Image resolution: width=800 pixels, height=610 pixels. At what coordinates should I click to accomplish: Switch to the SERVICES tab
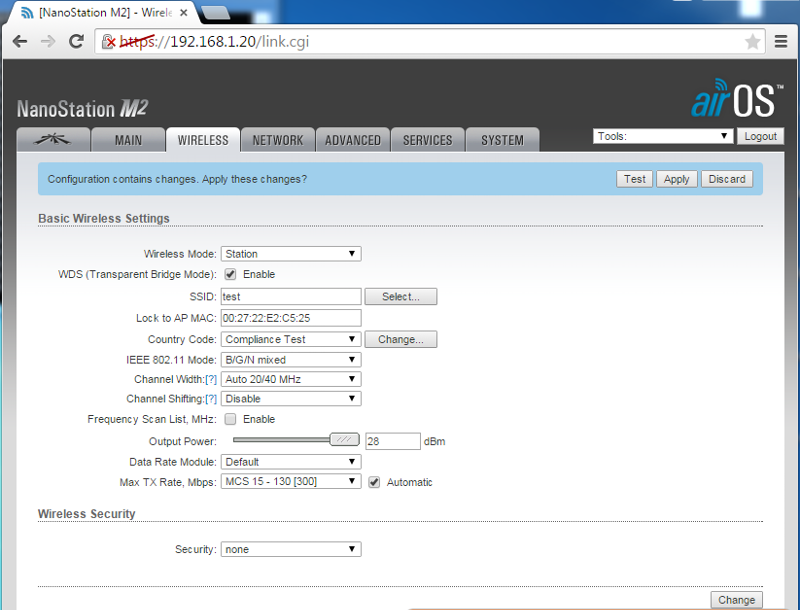427,140
